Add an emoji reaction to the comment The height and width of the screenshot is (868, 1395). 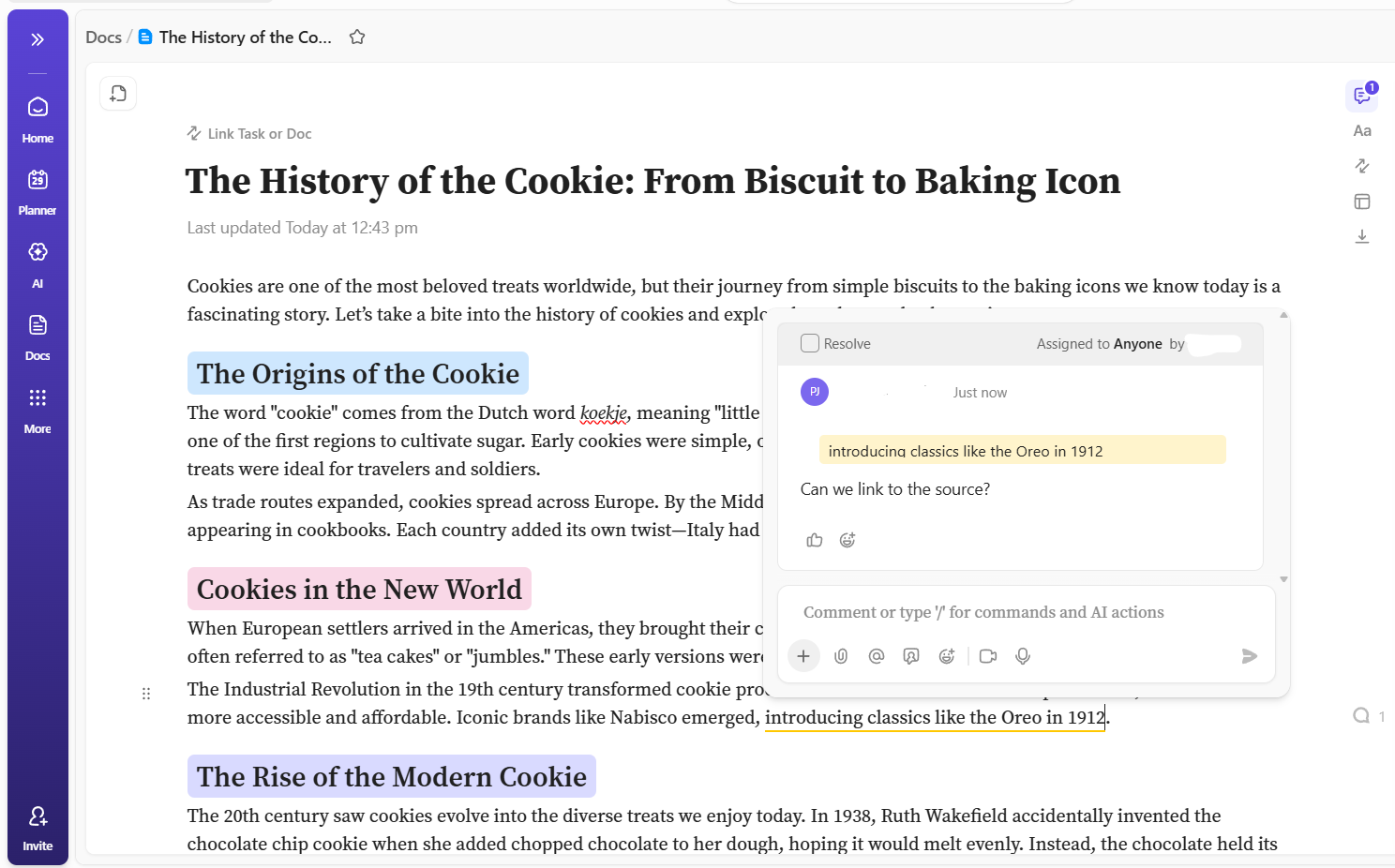click(847, 540)
